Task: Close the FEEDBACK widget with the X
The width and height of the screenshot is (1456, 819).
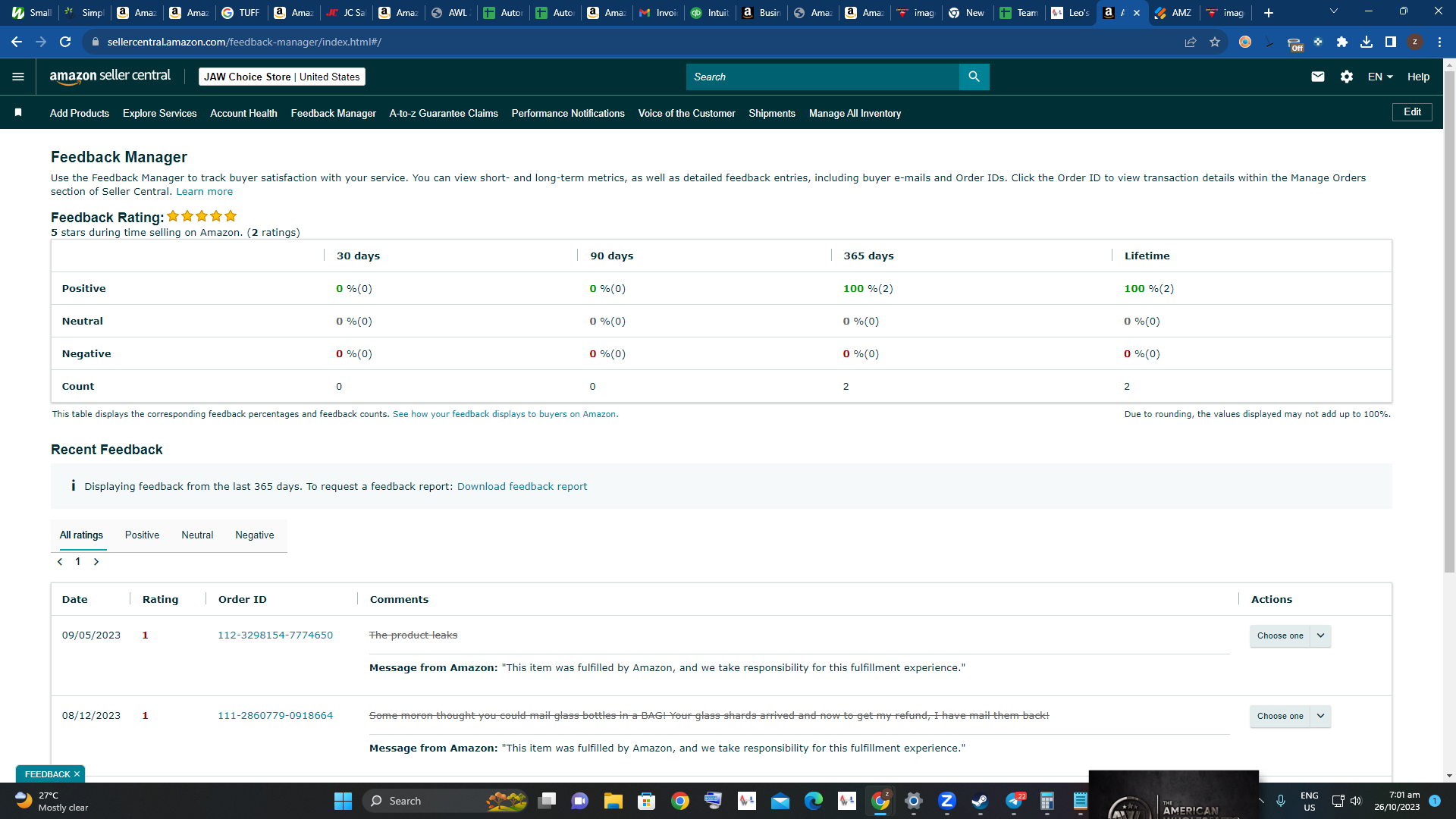Action: 77,774
